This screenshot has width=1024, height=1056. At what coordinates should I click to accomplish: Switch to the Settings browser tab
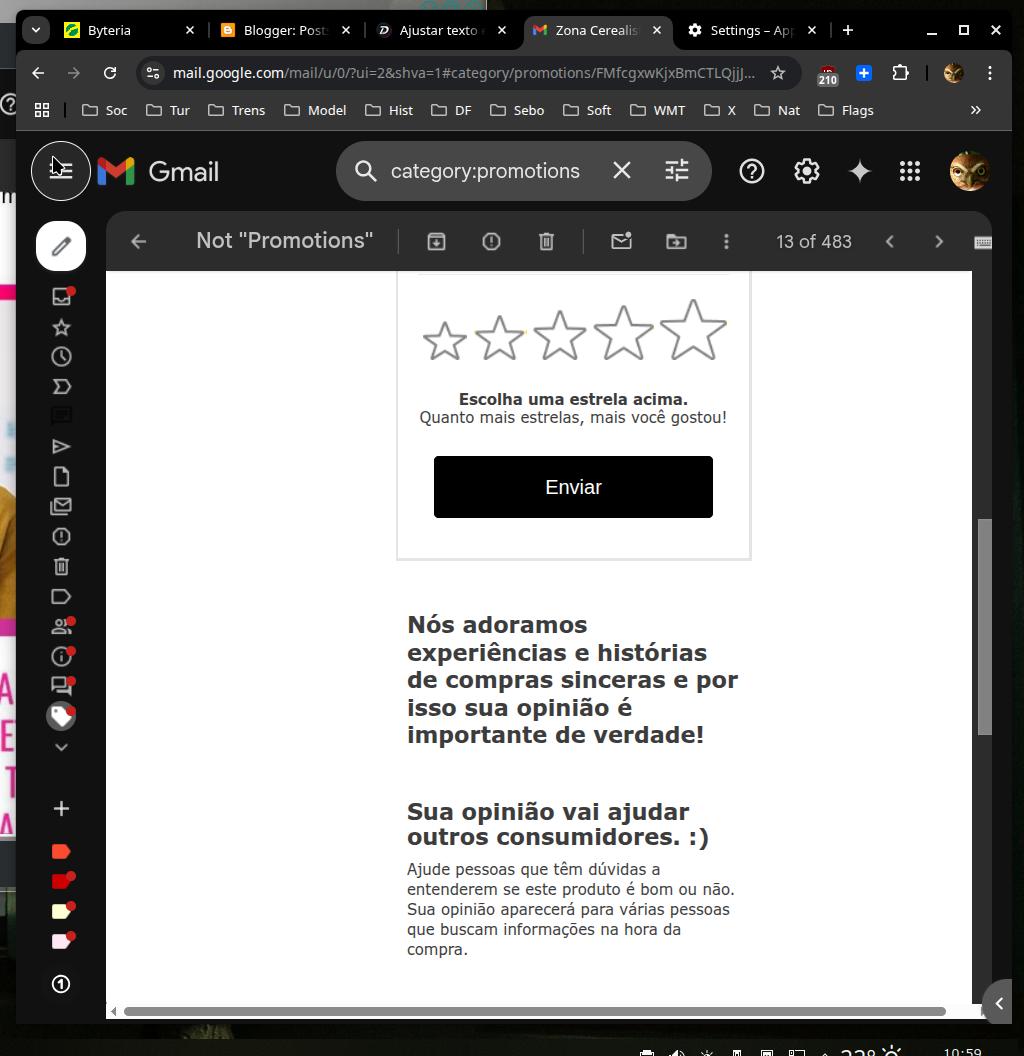[x=750, y=30]
